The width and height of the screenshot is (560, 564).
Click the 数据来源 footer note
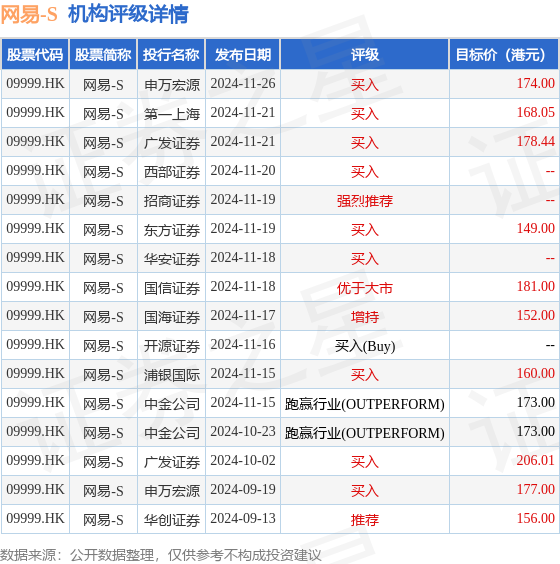click(x=160, y=555)
